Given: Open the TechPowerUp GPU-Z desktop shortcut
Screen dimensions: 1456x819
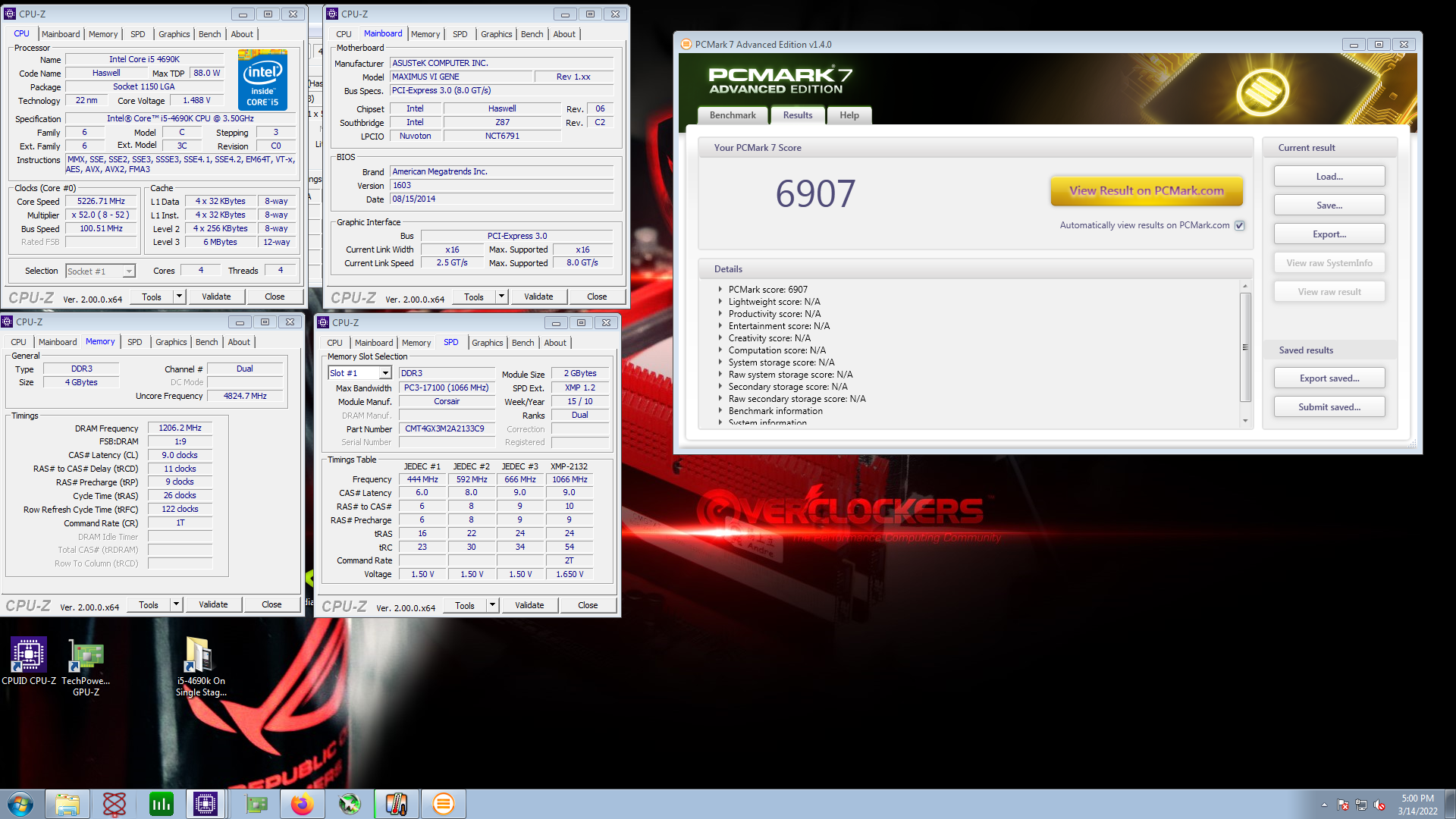Looking at the screenshot, I should pos(86,667).
